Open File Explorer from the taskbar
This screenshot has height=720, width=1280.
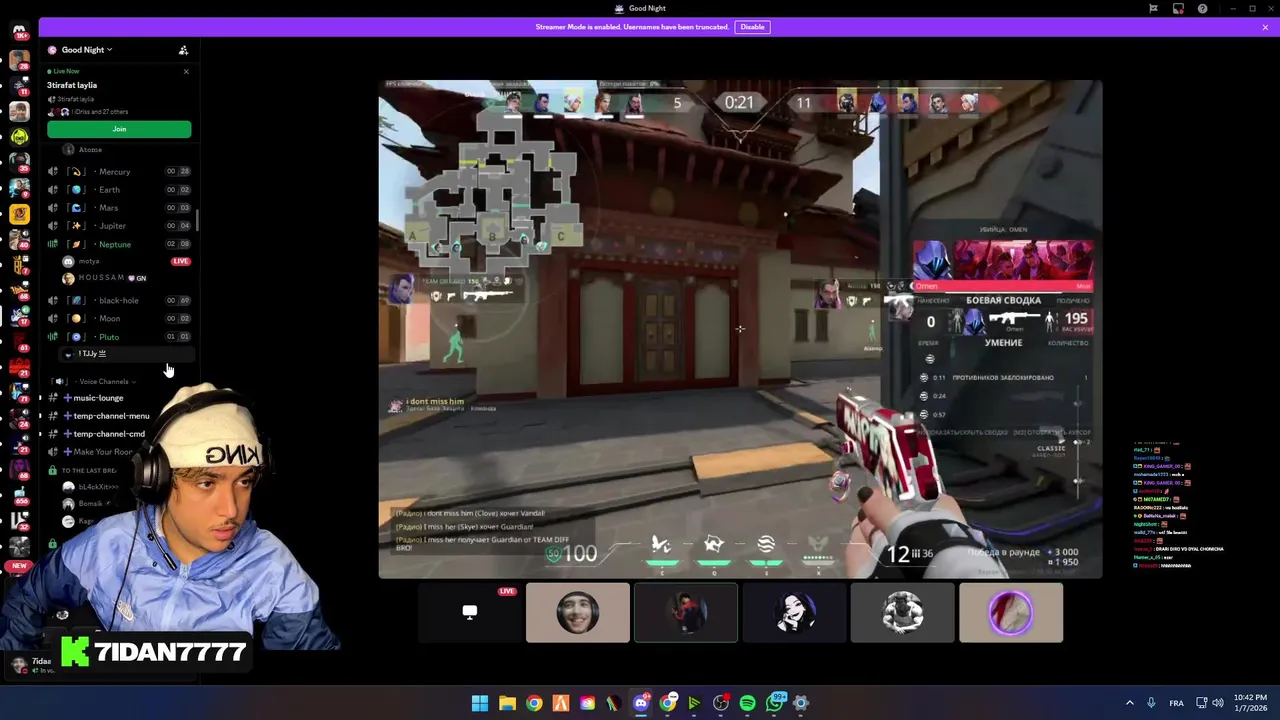pos(507,703)
